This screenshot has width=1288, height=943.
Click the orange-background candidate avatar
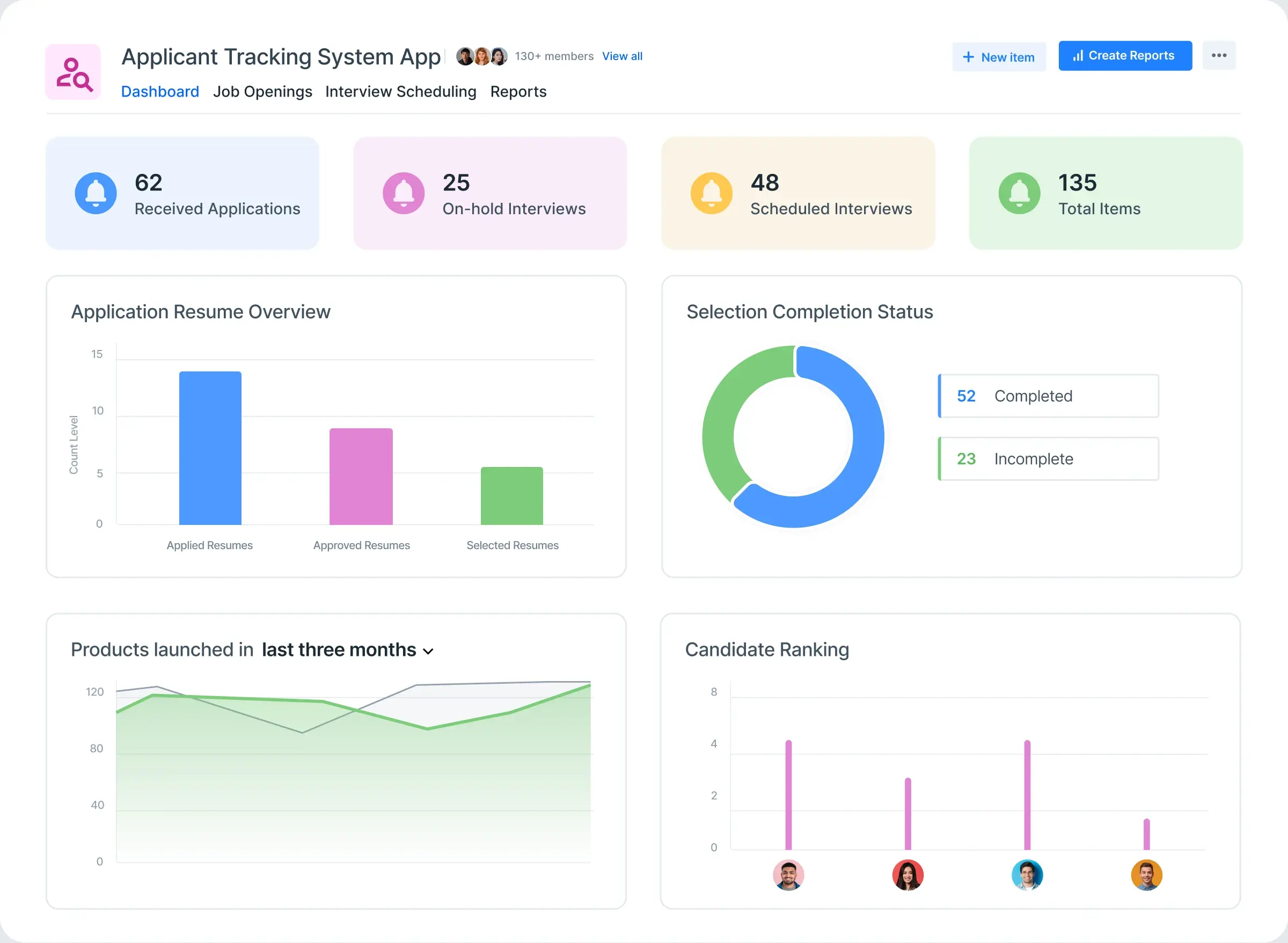[1146, 875]
